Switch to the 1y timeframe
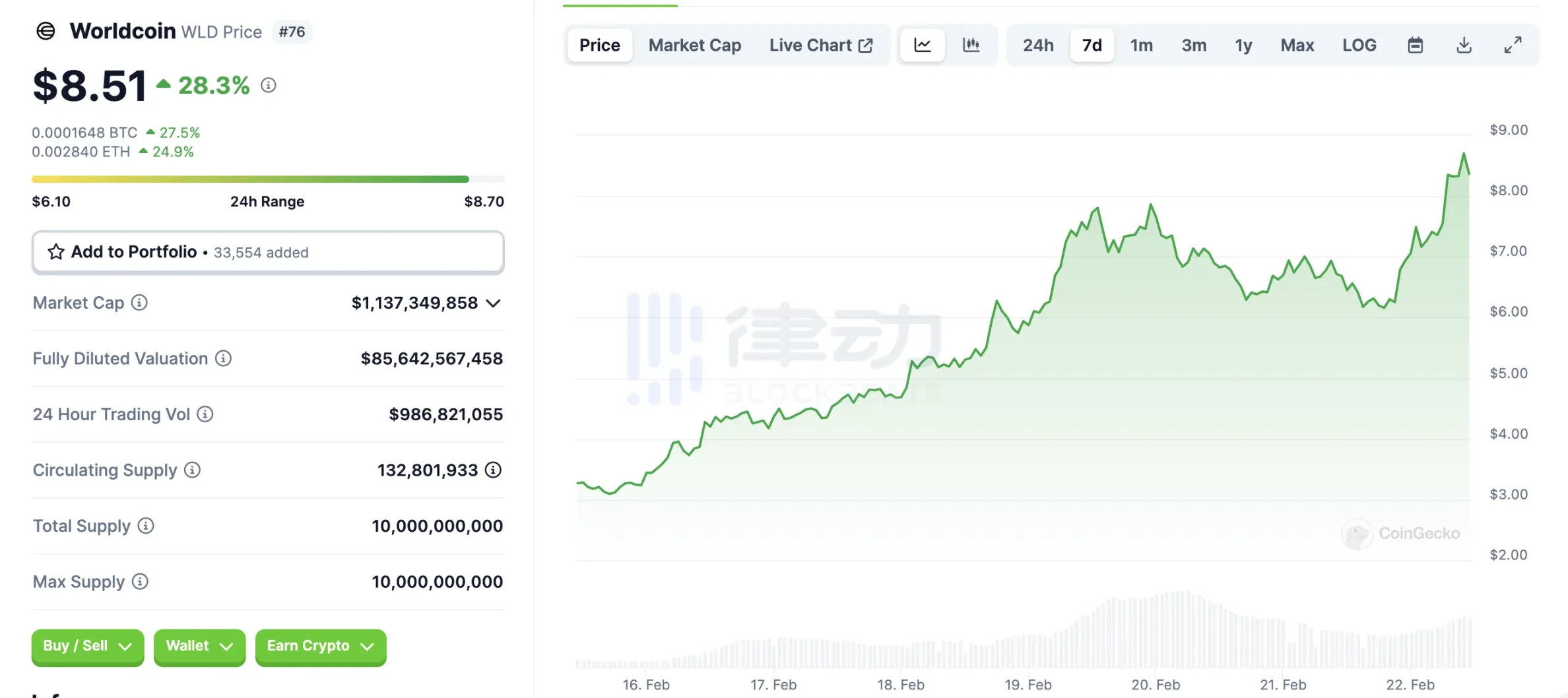The image size is (1568, 698). click(x=1243, y=45)
